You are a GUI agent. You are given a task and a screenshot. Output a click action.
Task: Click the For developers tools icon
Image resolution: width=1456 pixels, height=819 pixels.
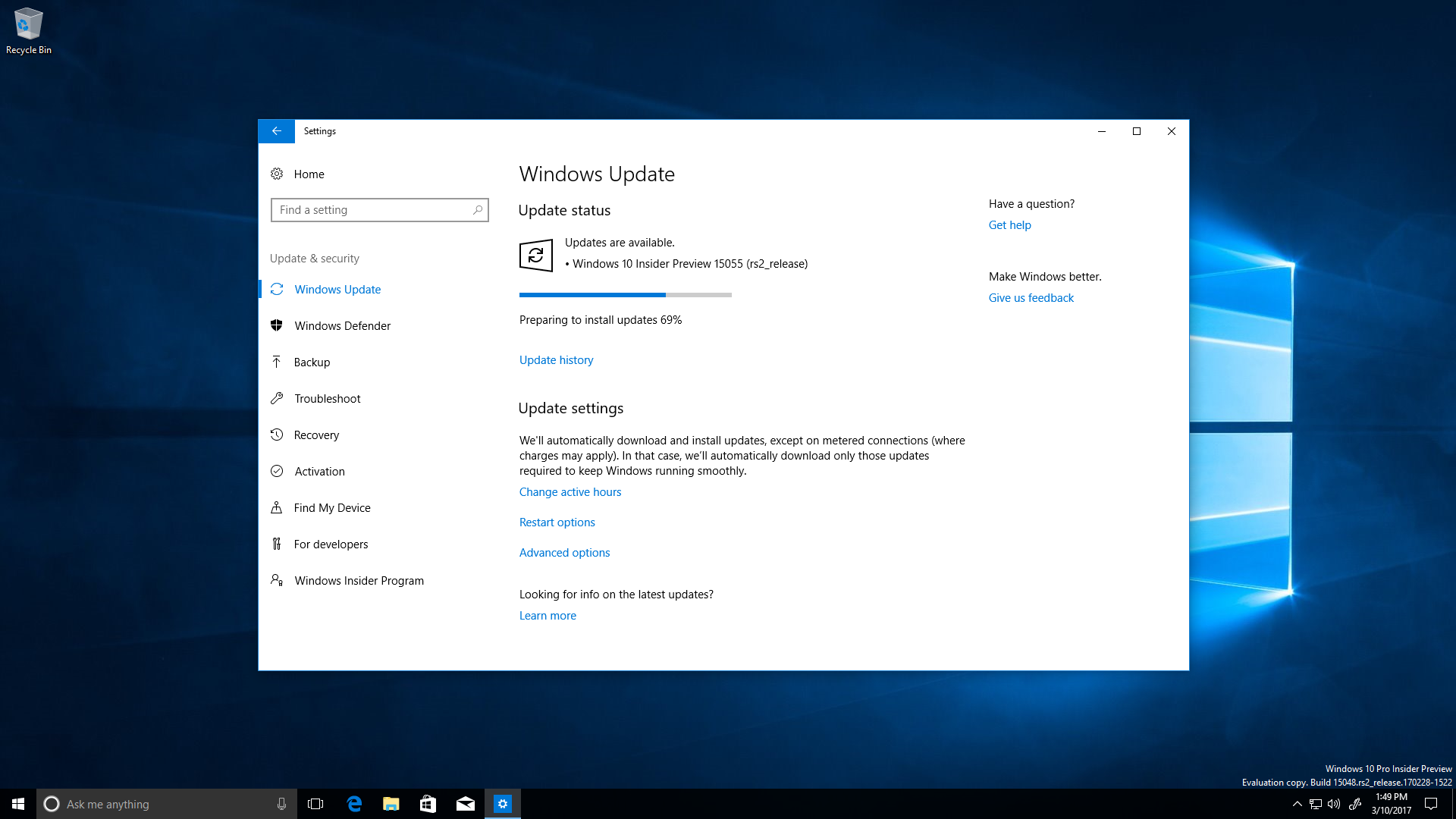click(277, 544)
